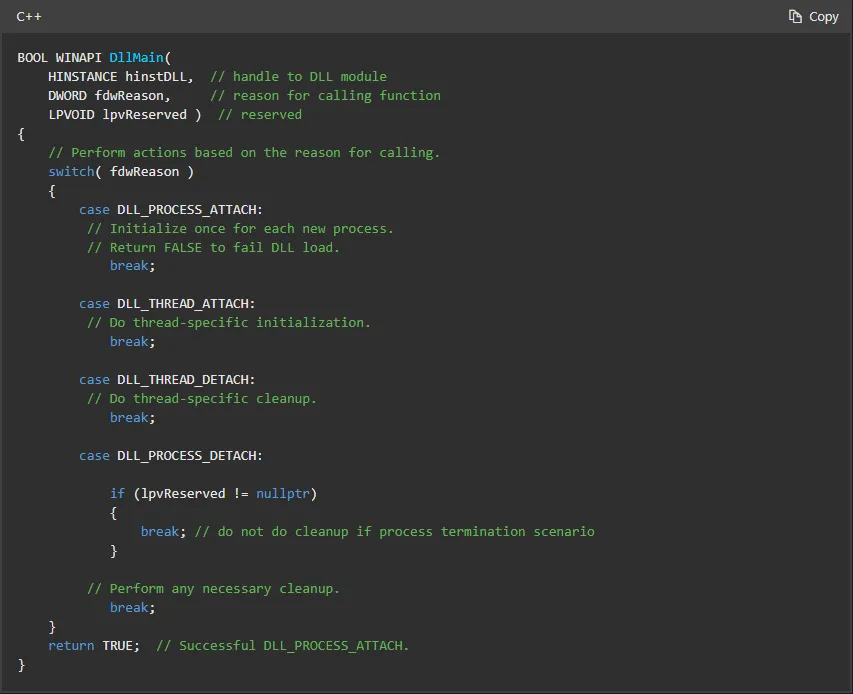Click the DLL_THREAD_ATTACH case label
Image resolution: width=853 pixels, height=694 pixels.
pos(186,303)
